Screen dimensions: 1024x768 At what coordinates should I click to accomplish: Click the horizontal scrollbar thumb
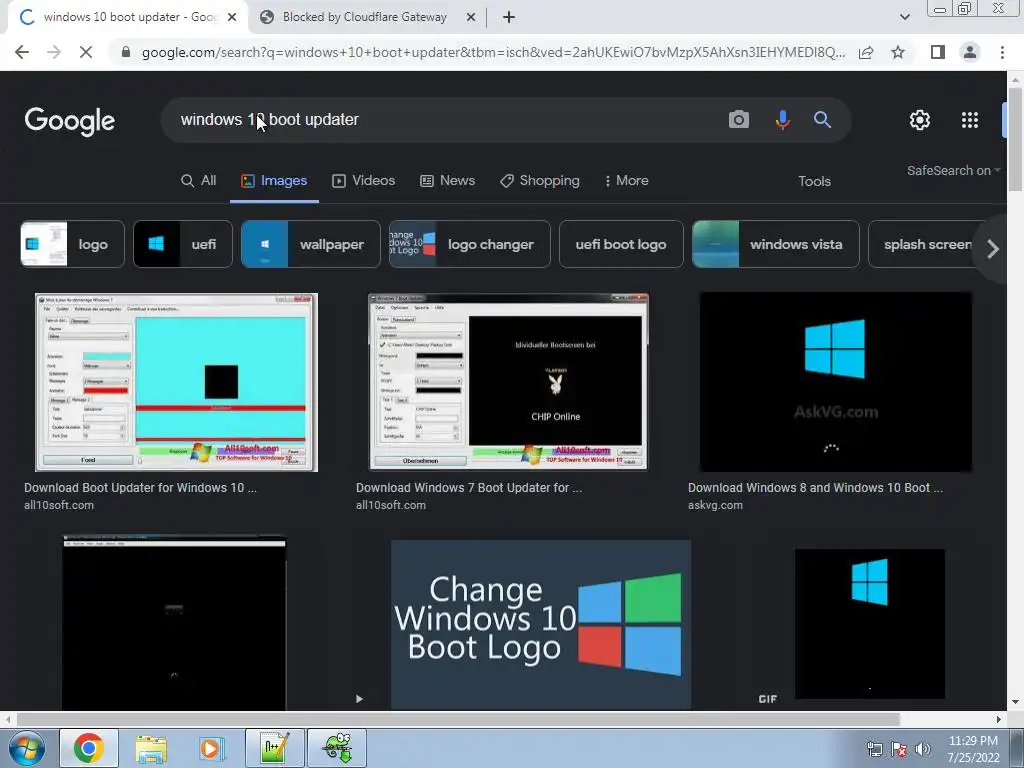coord(457,719)
